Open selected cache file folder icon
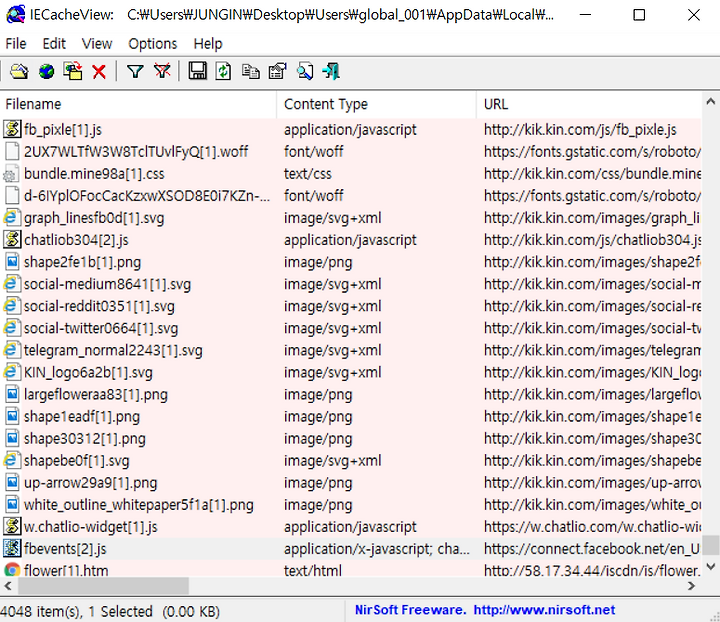Viewport: 720px width, 622px height. click(x=19, y=72)
